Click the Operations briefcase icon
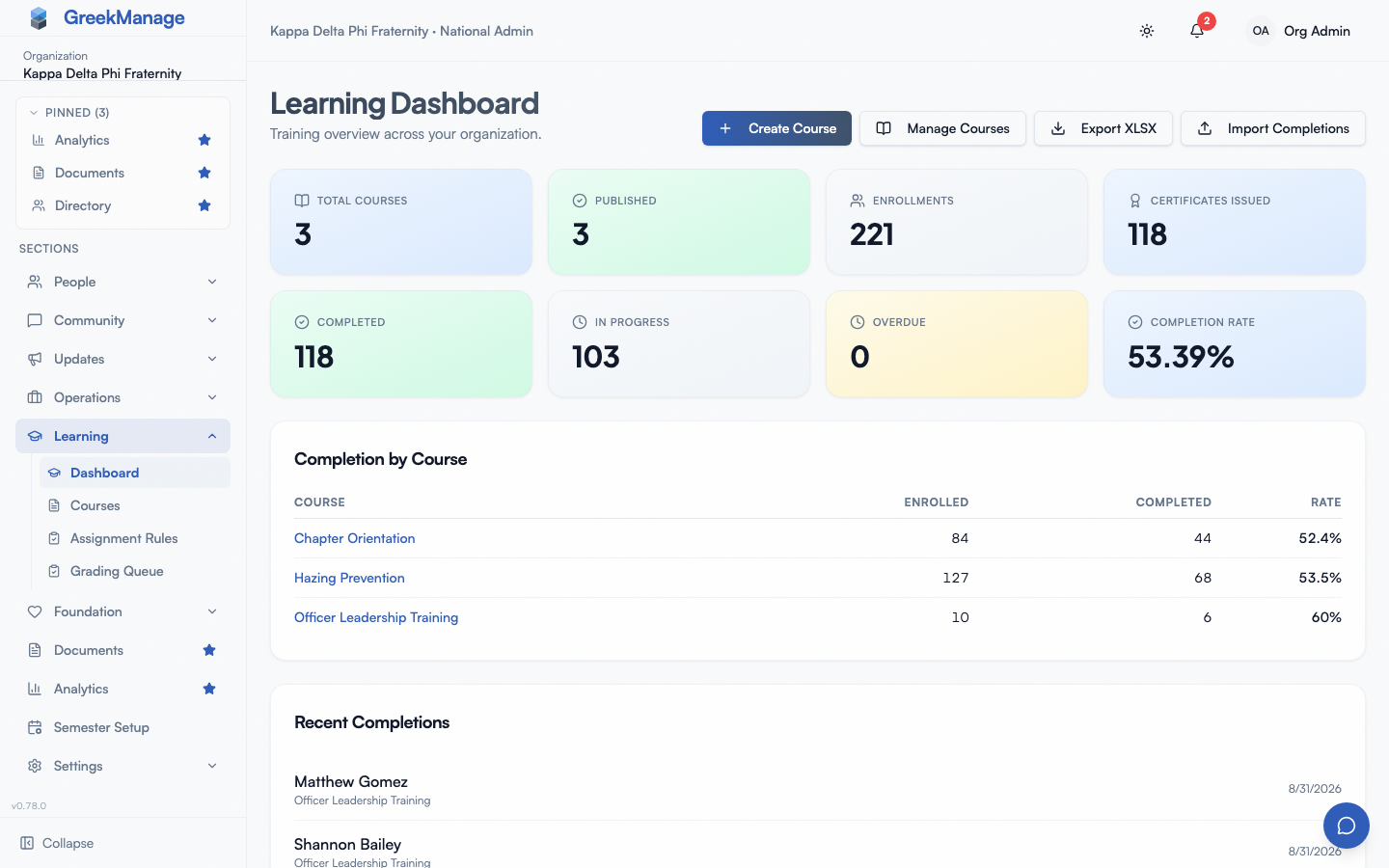This screenshot has height=868, width=1389. pyautogui.click(x=35, y=397)
